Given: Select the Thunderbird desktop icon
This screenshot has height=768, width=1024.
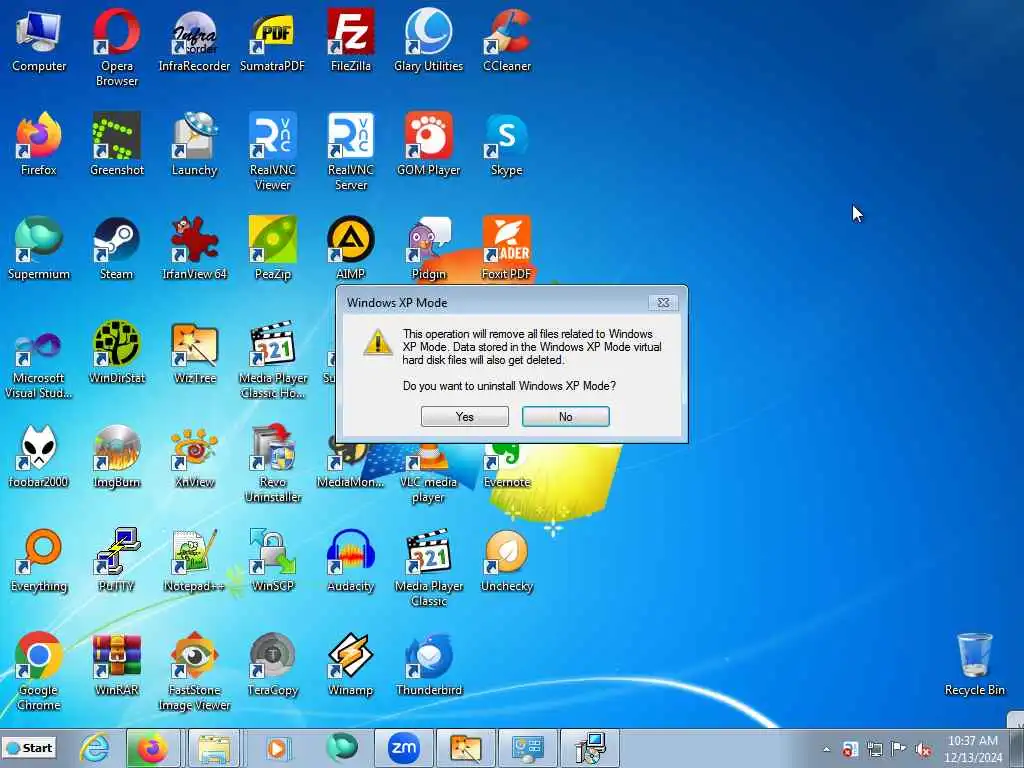Looking at the screenshot, I should point(428,664).
